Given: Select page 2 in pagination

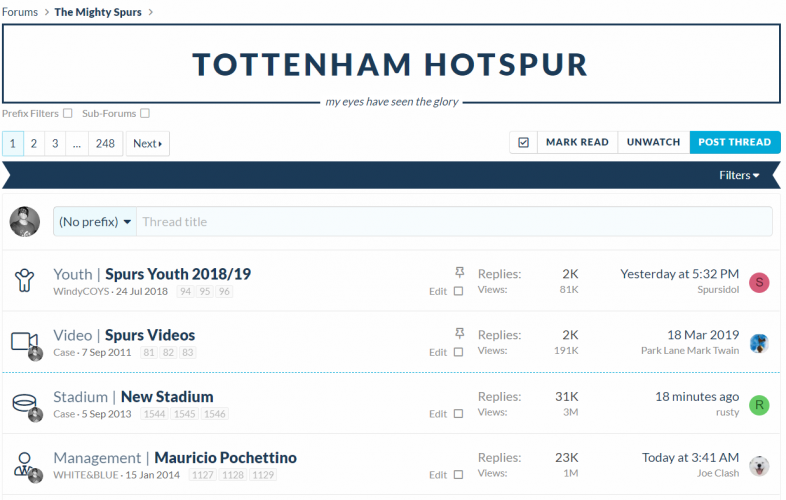Looking at the screenshot, I should 34,143.
